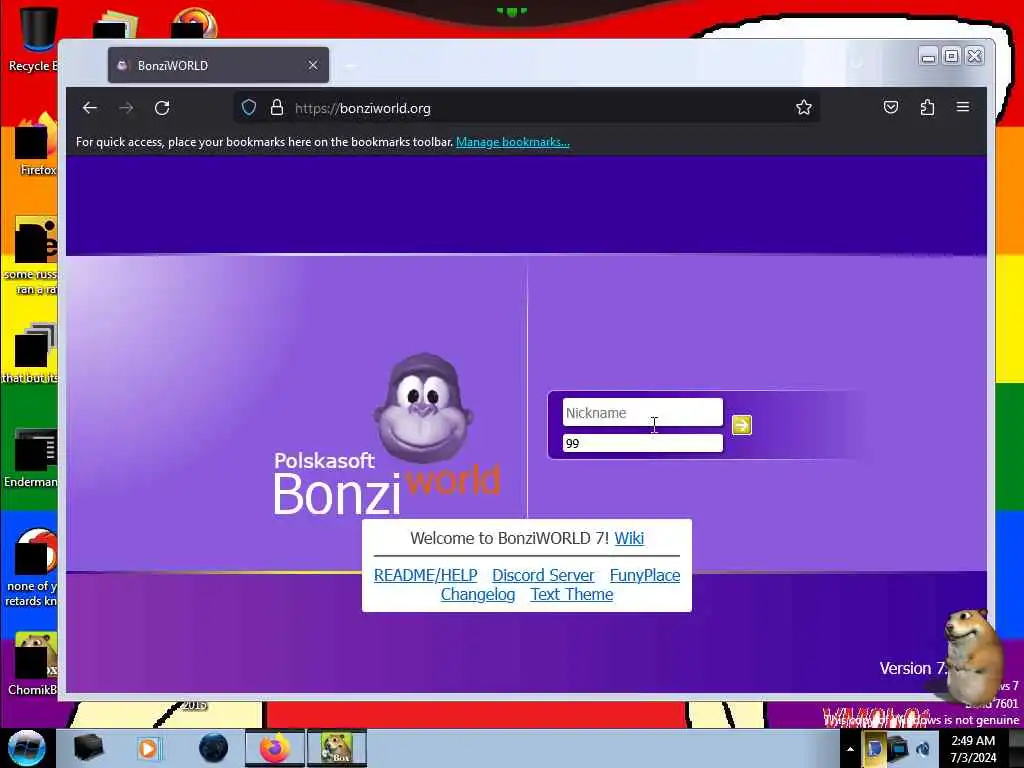
Task: Open the Changelog link
Action: click(x=477, y=594)
